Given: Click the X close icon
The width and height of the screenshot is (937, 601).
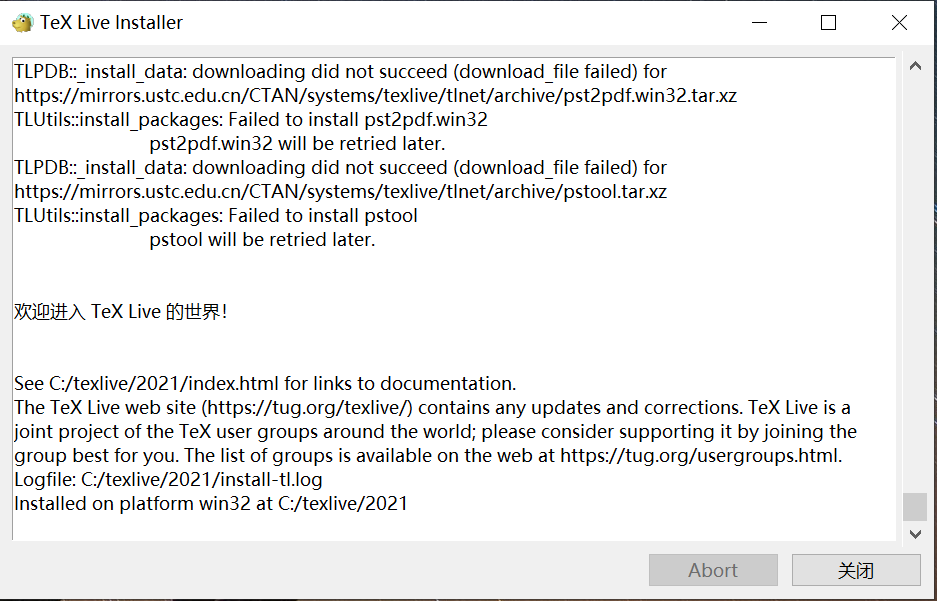Looking at the screenshot, I should point(898,22).
